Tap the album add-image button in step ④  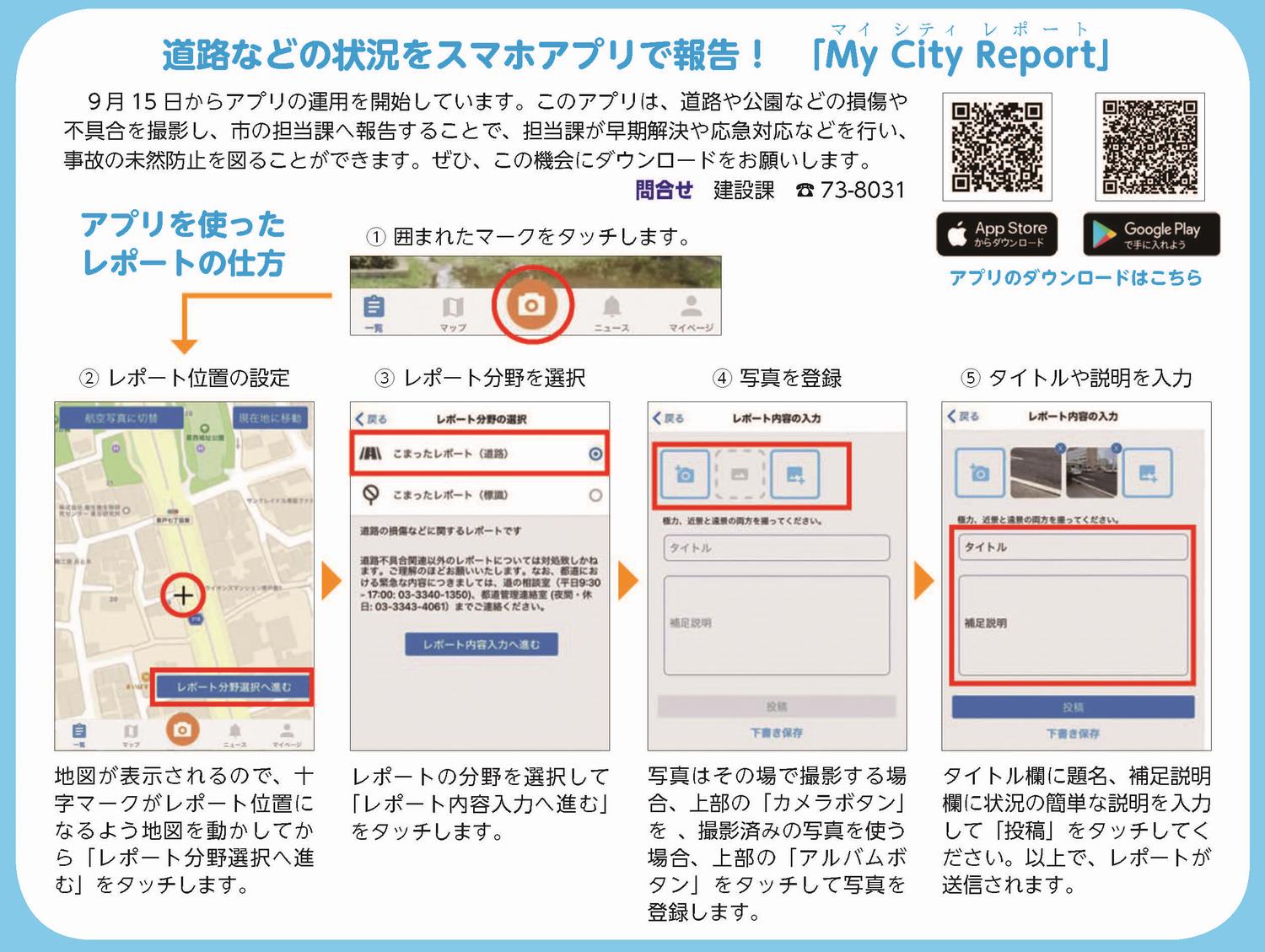pyautogui.click(x=795, y=475)
